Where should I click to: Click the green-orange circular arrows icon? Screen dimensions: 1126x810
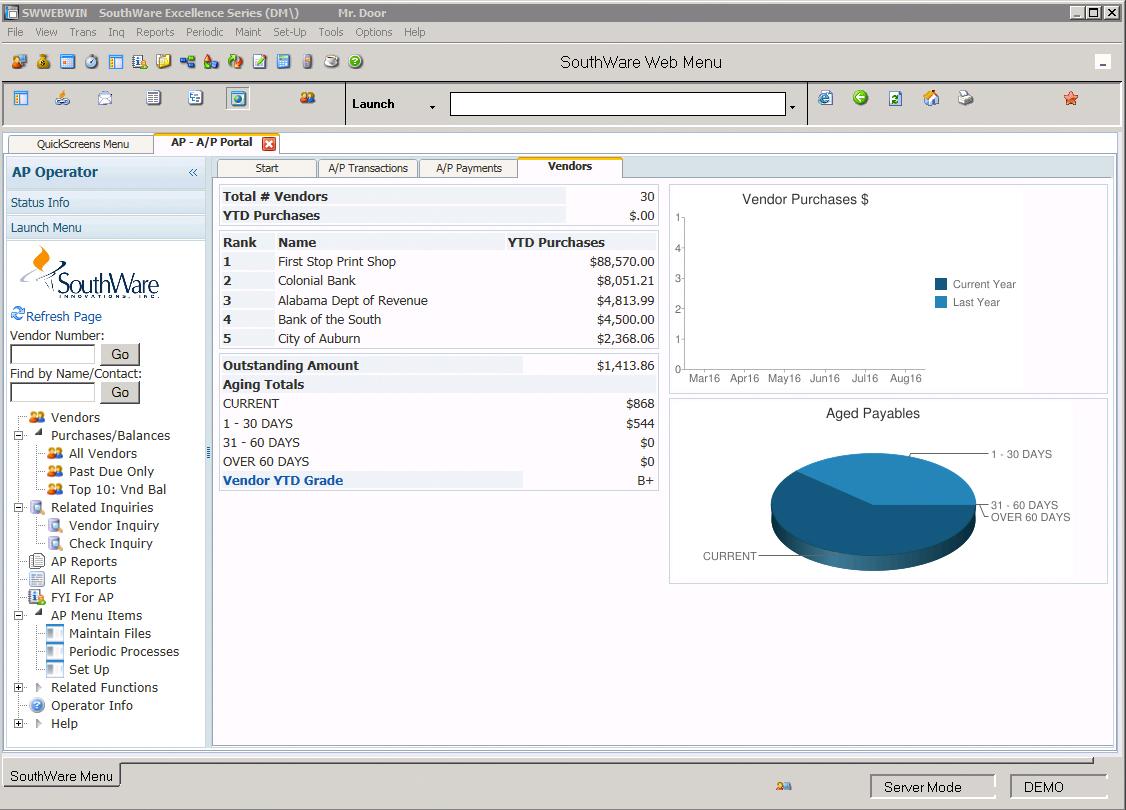[236, 62]
